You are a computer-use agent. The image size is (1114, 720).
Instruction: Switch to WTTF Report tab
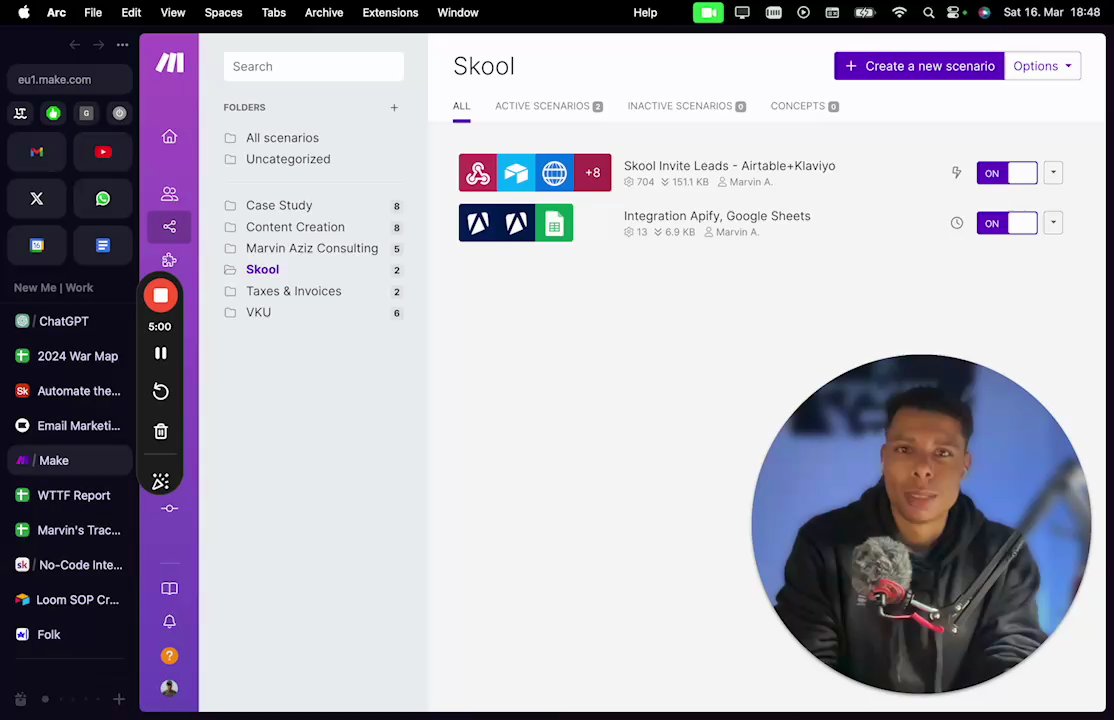70,495
